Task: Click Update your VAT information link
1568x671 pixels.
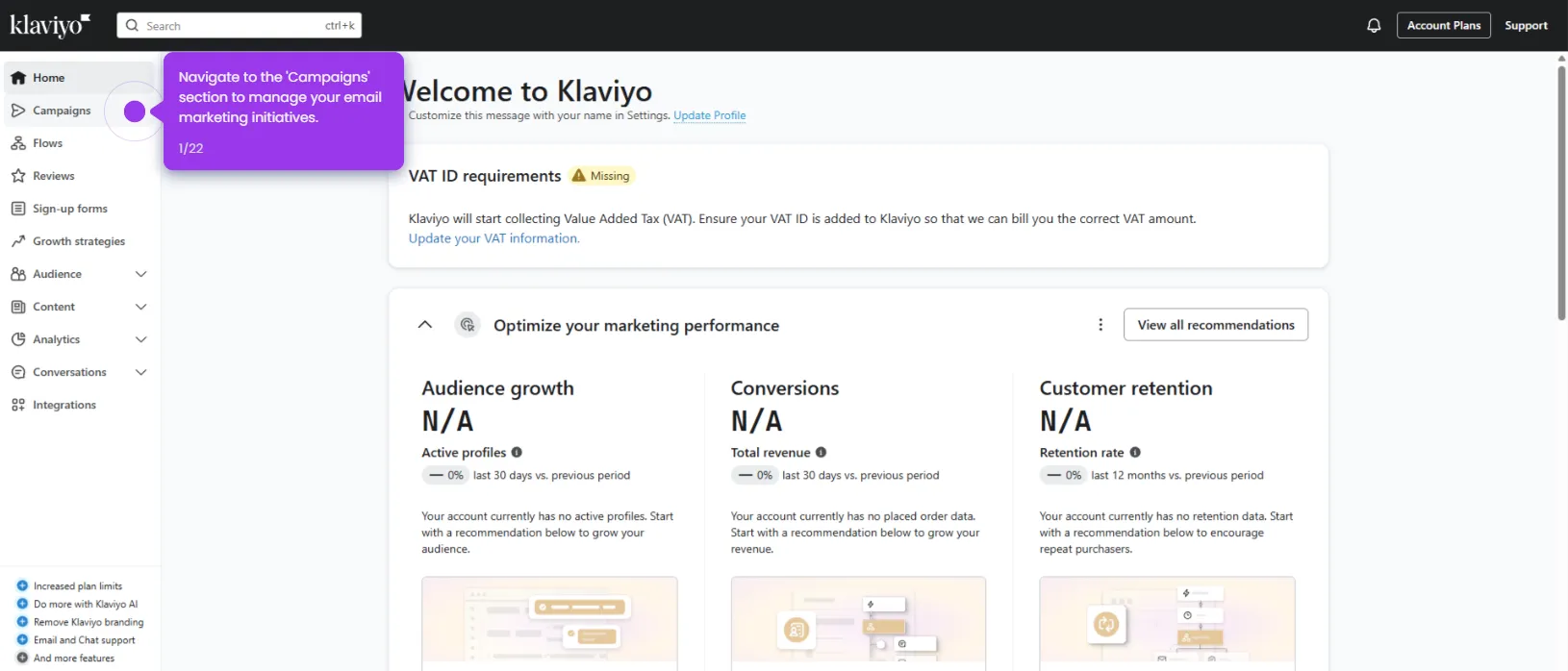Action: click(x=493, y=238)
